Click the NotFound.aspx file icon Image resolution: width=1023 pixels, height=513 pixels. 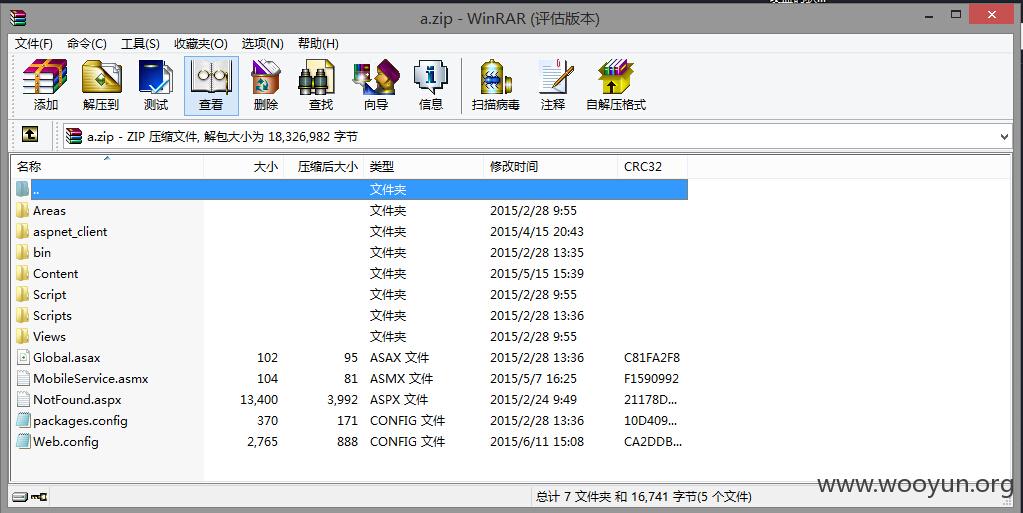click(23, 399)
